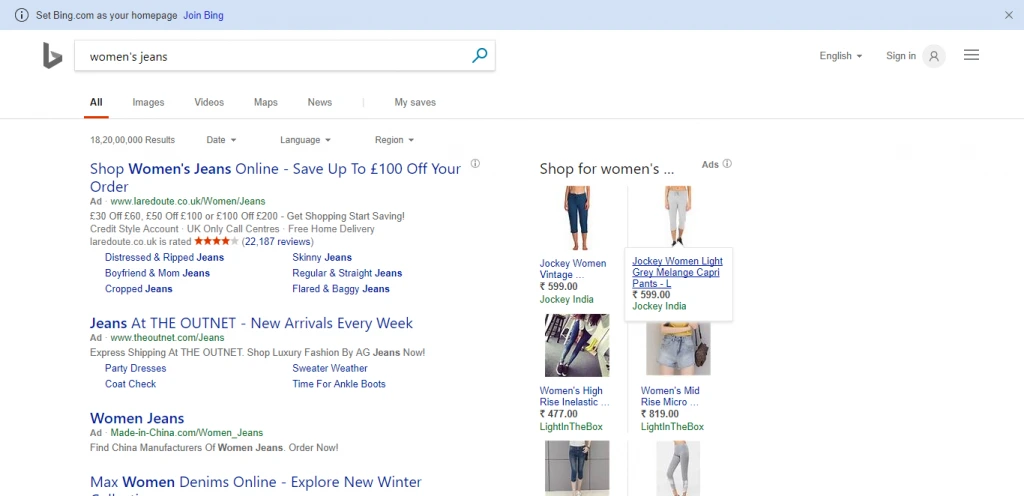1024x496 pixels.
Task: Click the Skinny Jeans sitelink
Action: point(322,257)
